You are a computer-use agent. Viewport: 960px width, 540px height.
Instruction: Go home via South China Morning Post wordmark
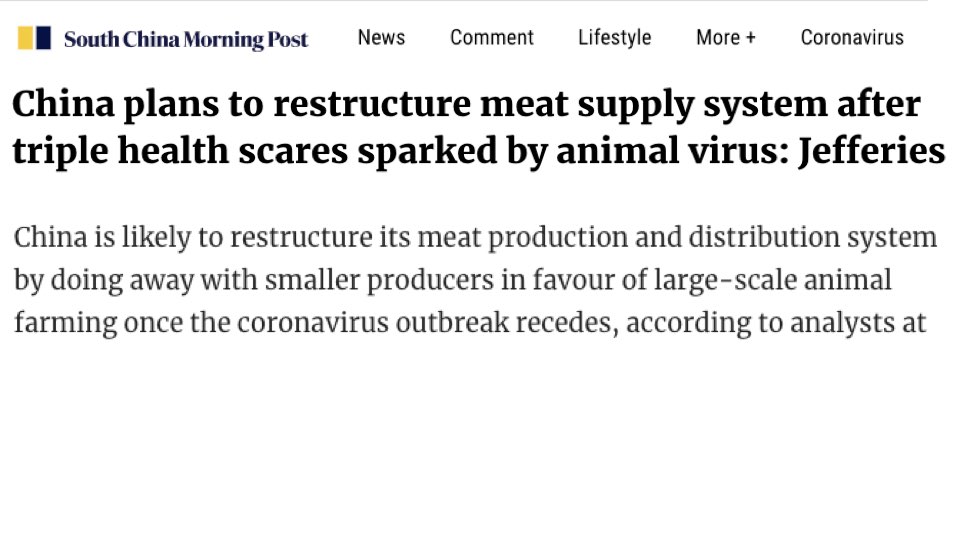(x=186, y=39)
